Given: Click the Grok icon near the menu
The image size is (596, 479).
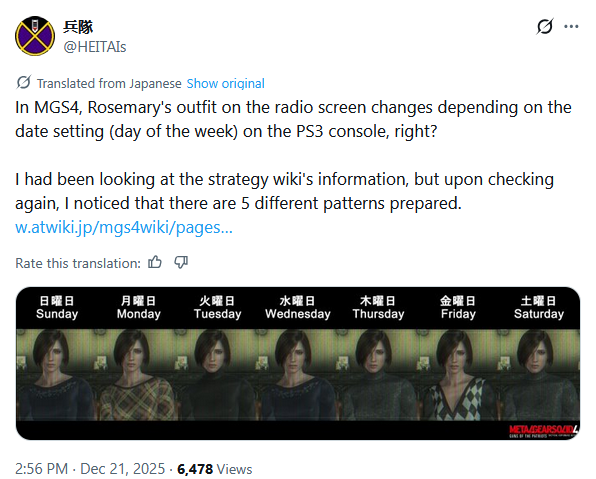Looking at the screenshot, I should (x=545, y=27).
